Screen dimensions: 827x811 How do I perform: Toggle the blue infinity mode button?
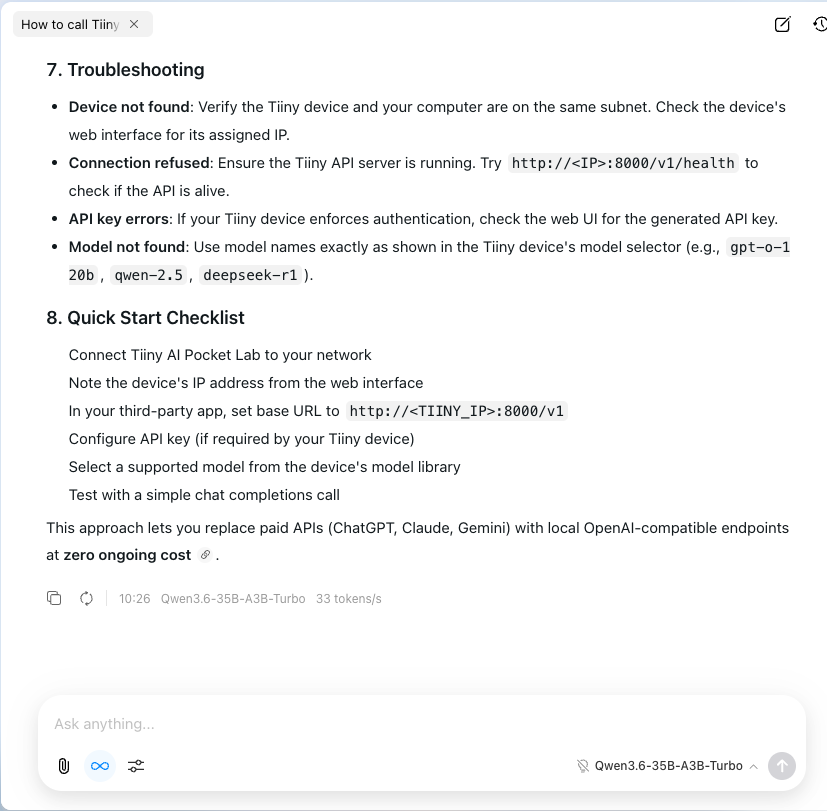pos(100,766)
